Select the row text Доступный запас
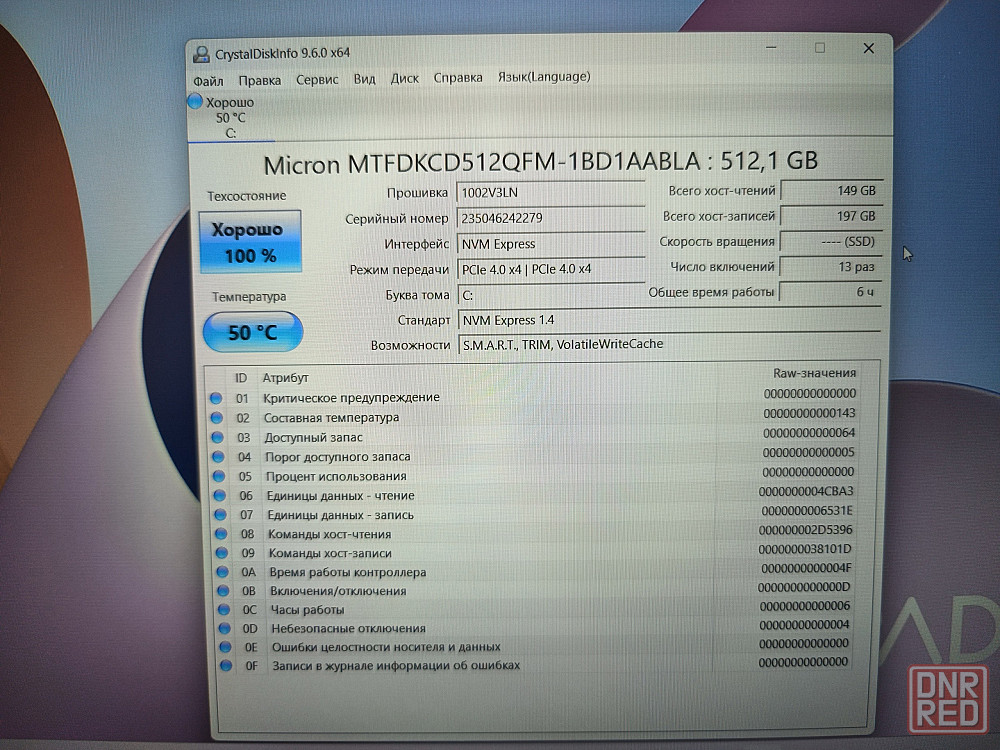Image resolution: width=1000 pixels, height=750 pixels. coord(313,438)
